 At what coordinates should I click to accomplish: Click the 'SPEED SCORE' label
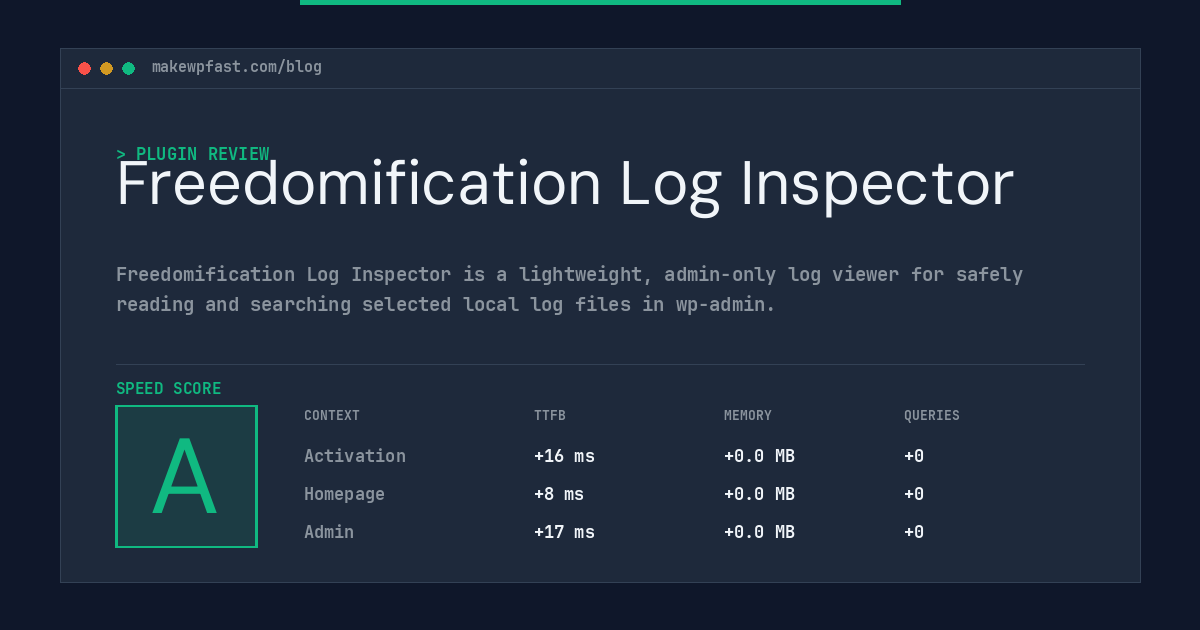tap(169, 388)
